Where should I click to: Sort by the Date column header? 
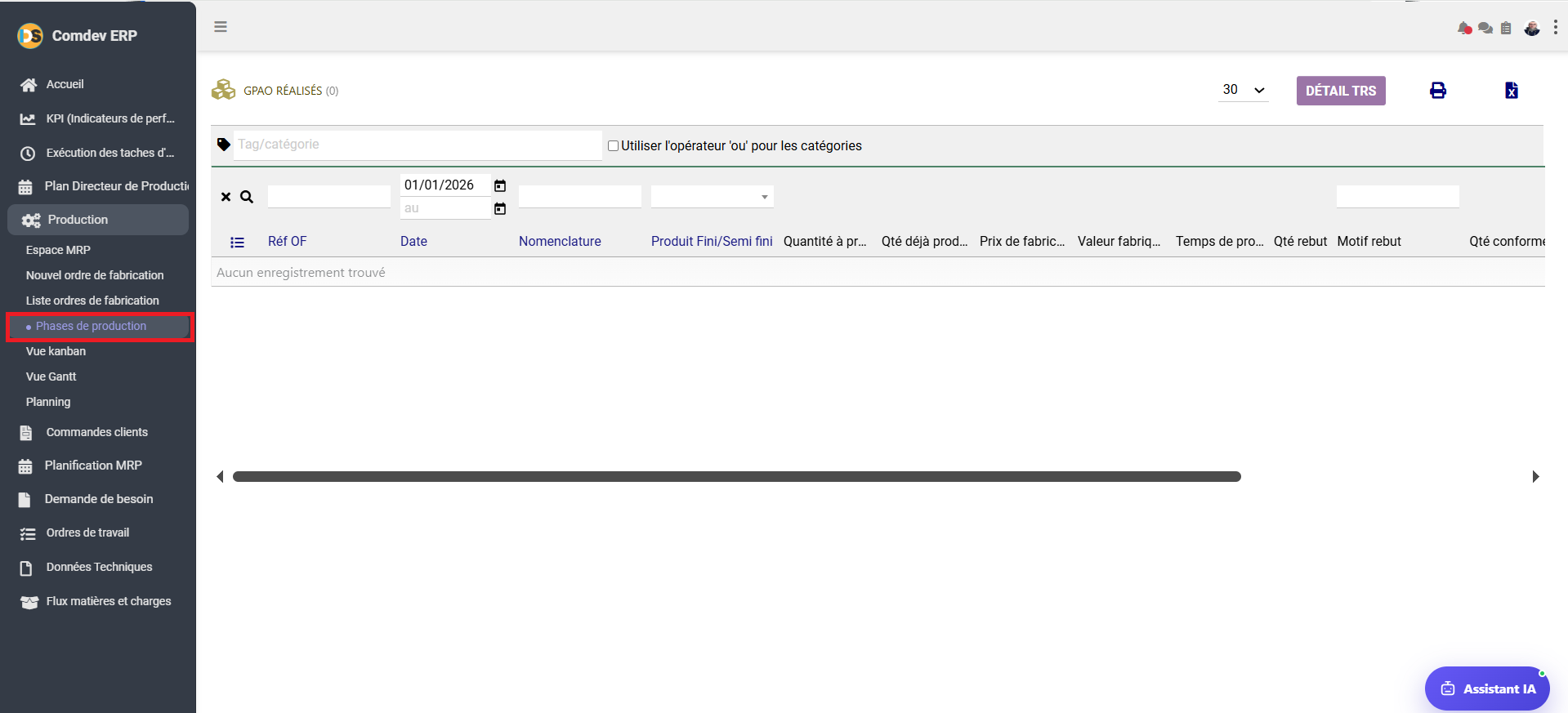pyautogui.click(x=413, y=242)
